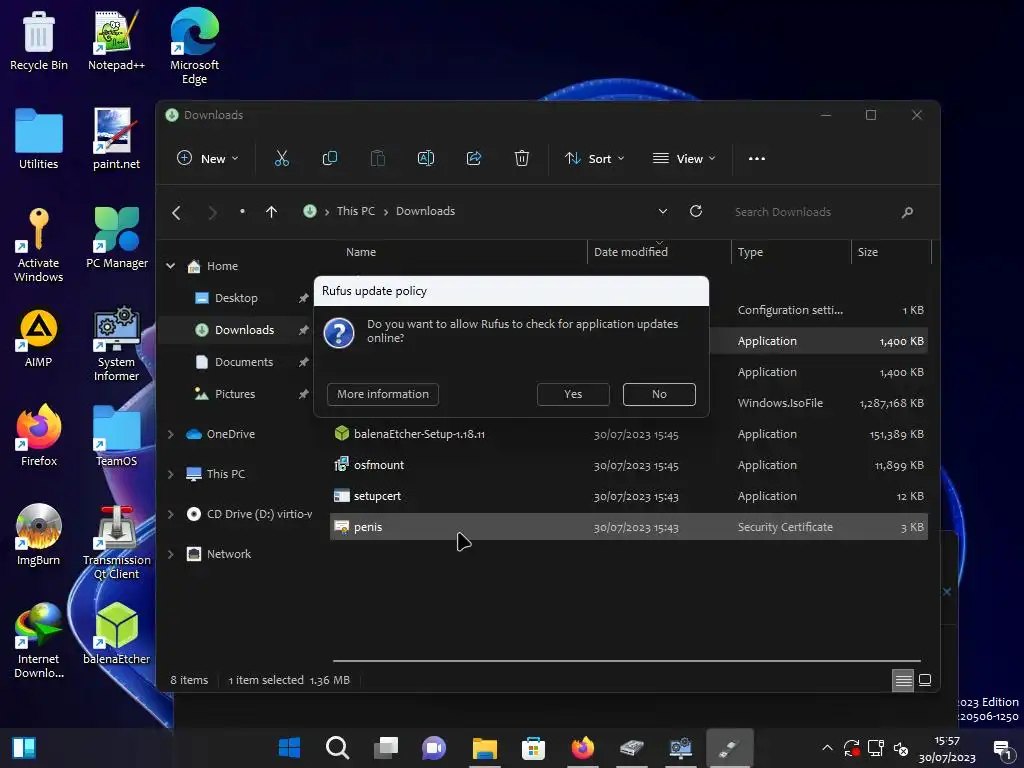Click the Refresh icon beside address bar
Screen dimensions: 1024x768
tap(696, 211)
